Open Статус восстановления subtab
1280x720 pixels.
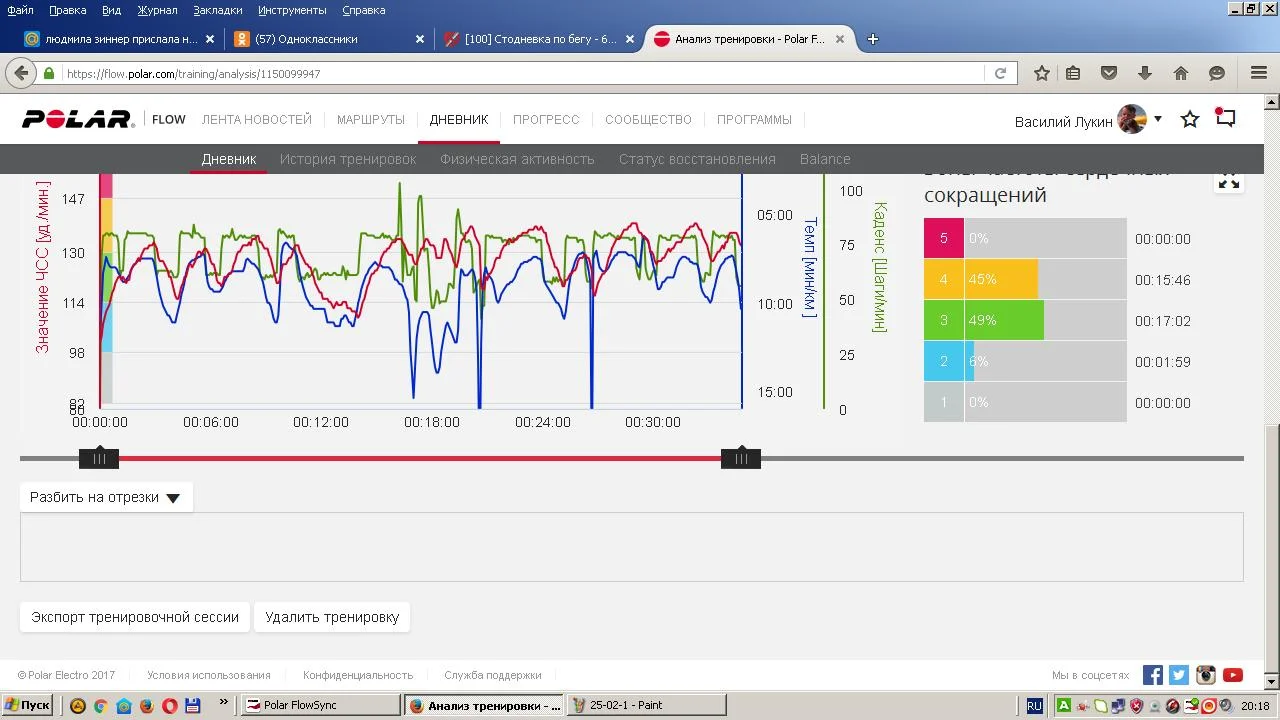[x=697, y=159]
